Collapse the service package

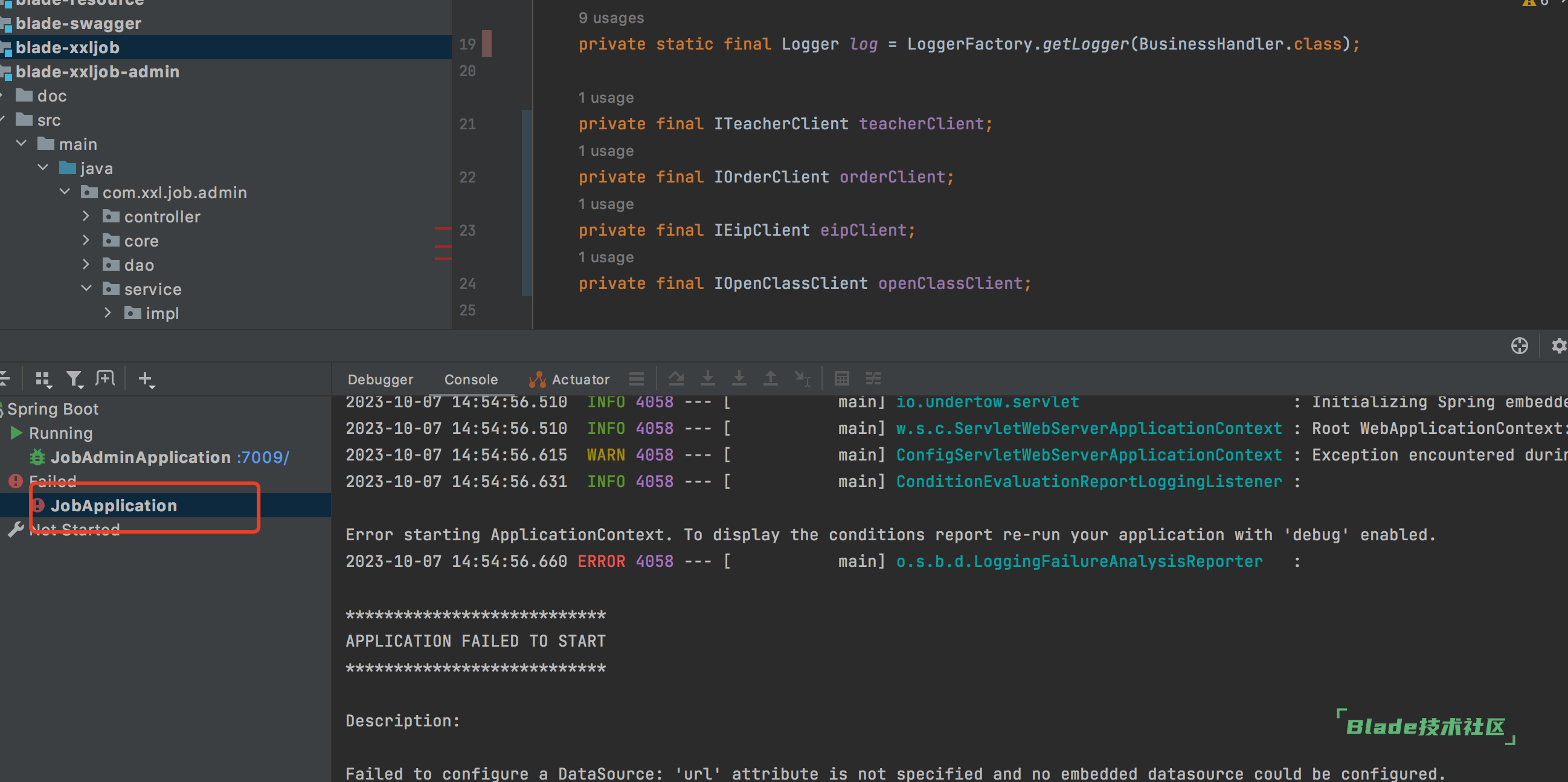(86, 288)
